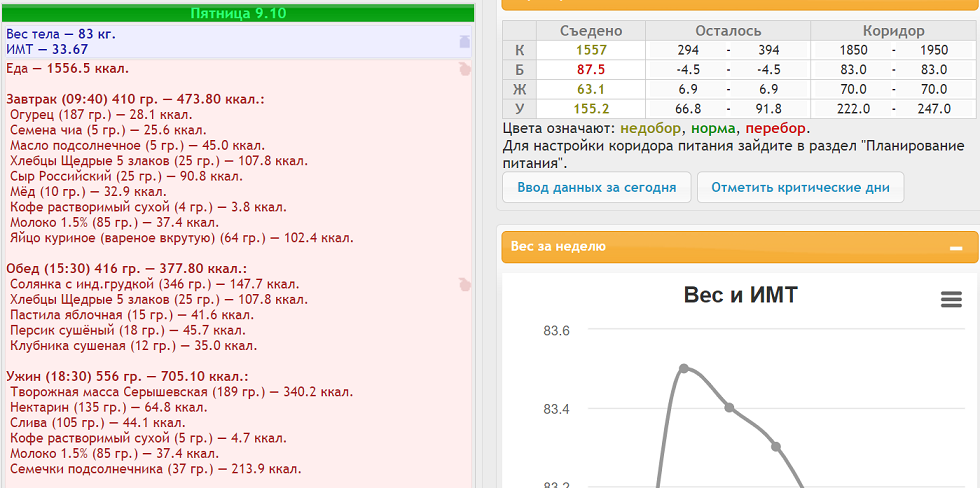Click the Отметить критические дни button
Screen dimensions: 980x488
point(801,187)
